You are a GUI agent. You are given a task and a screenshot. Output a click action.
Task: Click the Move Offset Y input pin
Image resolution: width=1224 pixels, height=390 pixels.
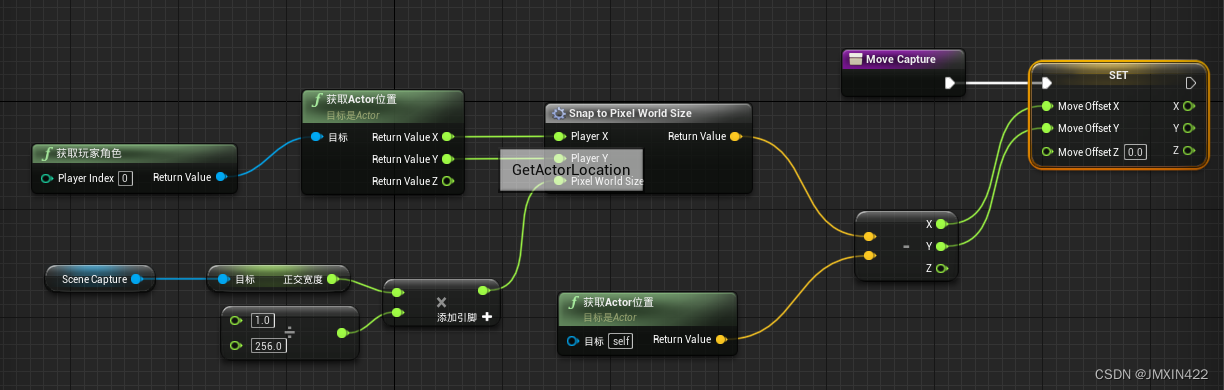pyautogui.click(x=1047, y=128)
